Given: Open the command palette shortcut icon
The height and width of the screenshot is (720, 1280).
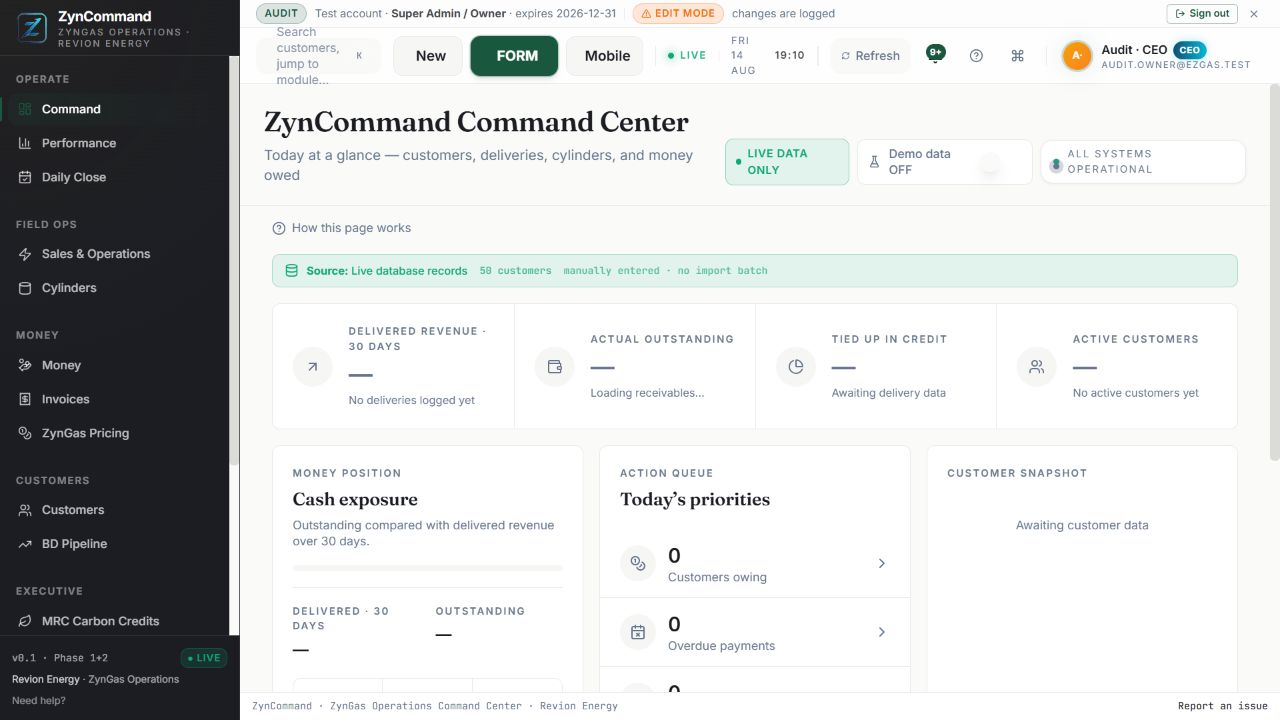Looking at the screenshot, I should pyautogui.click(x=1017, y=56).
